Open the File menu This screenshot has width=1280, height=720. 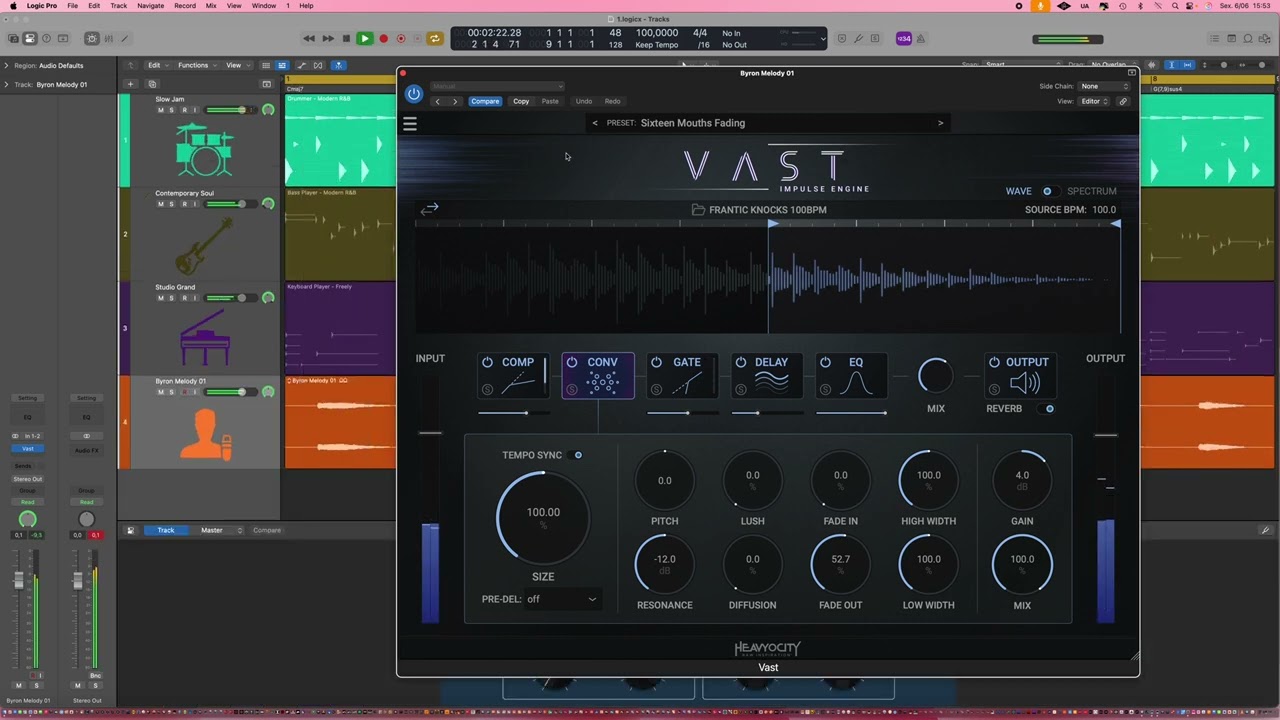[x=72, y=6]
